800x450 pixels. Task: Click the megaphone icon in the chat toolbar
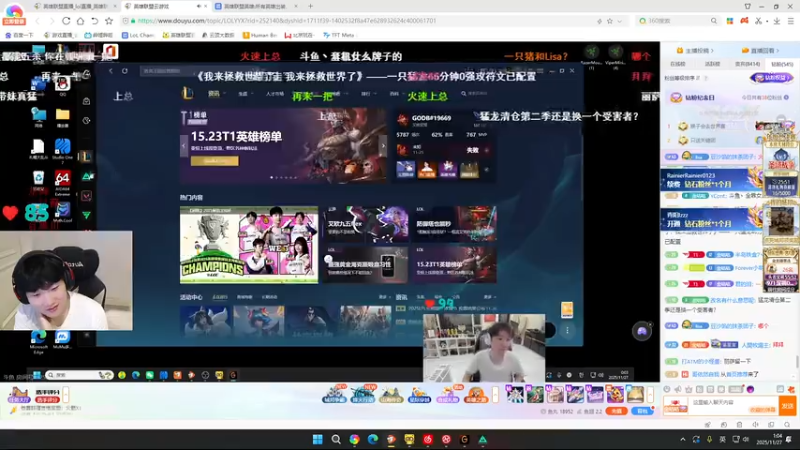[x=678, y=389]
